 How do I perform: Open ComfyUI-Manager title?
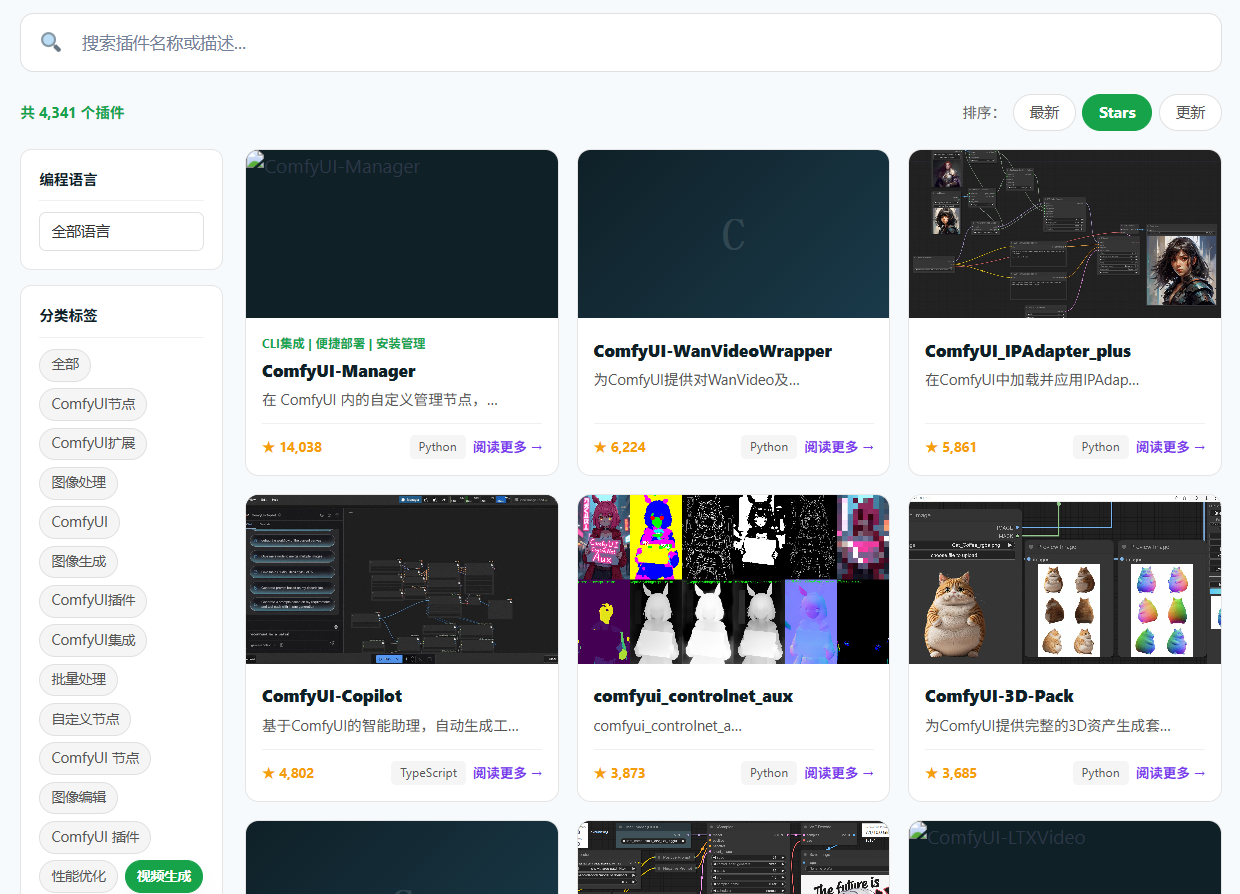pos(339,372)
